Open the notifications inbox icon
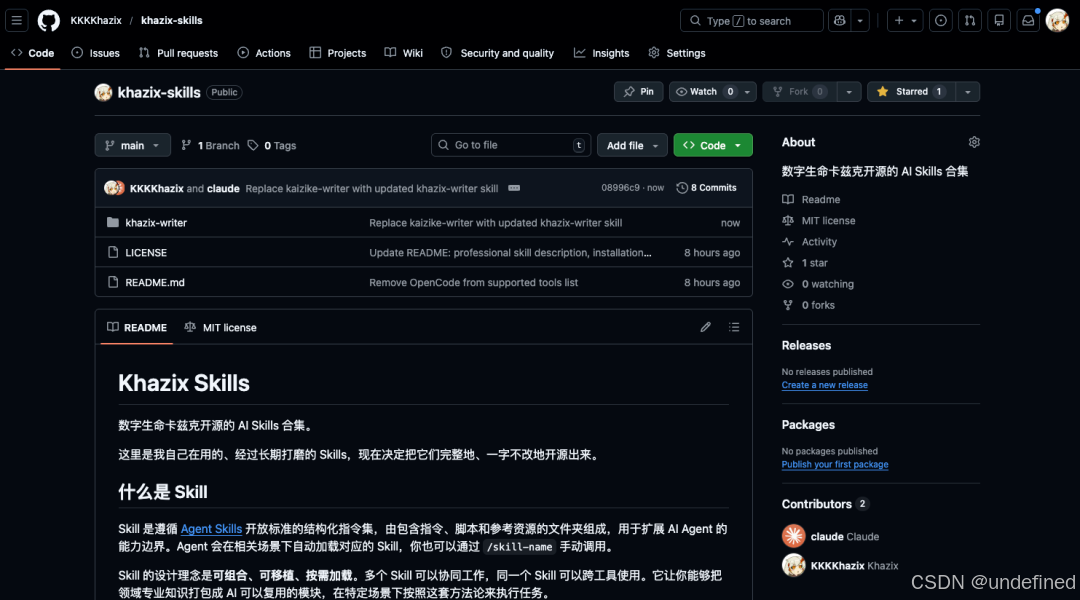The image size is (1080, 600). pos(1028,21)
